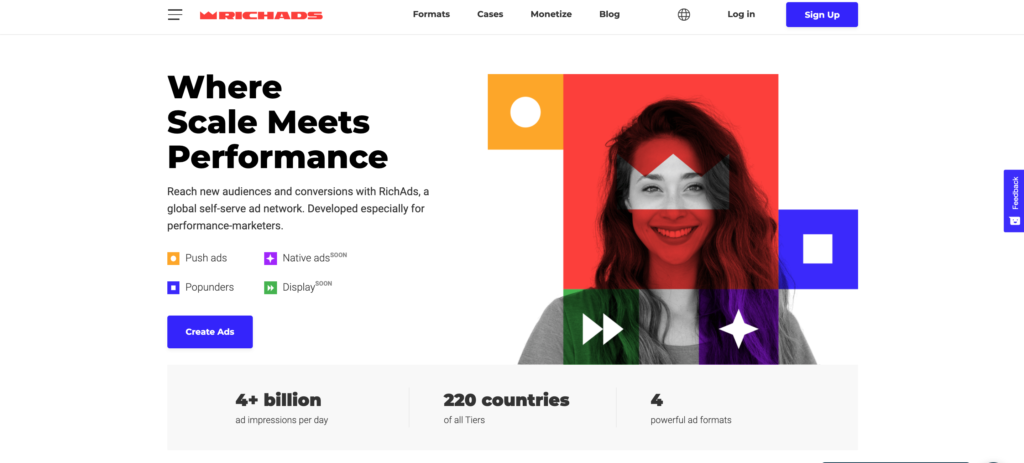Click the blue Popunders square icon
This screenshot has height=463, width=1024.
click(x=173, y=287)
